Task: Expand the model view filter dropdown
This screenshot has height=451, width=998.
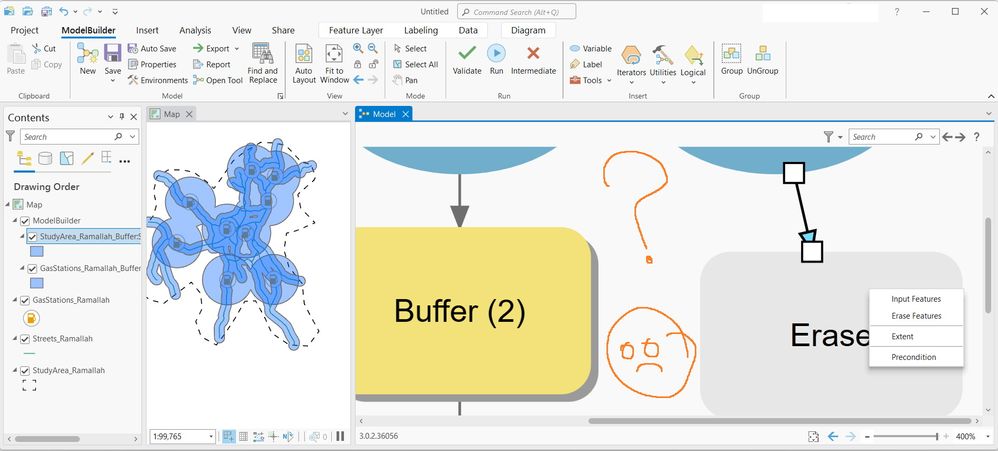Action: (841, 137)
